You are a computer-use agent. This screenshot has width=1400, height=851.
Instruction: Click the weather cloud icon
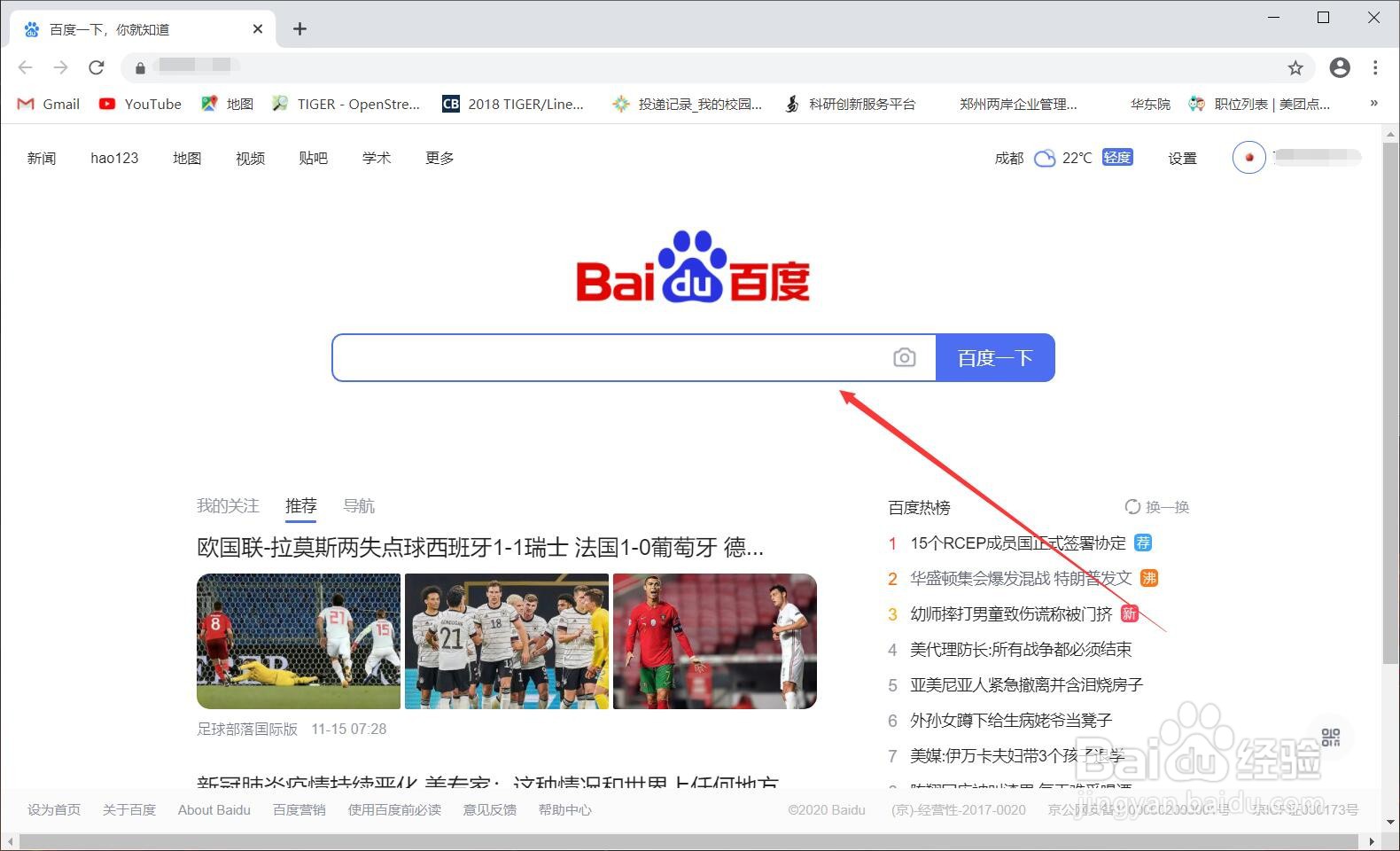coord(1046,158)
